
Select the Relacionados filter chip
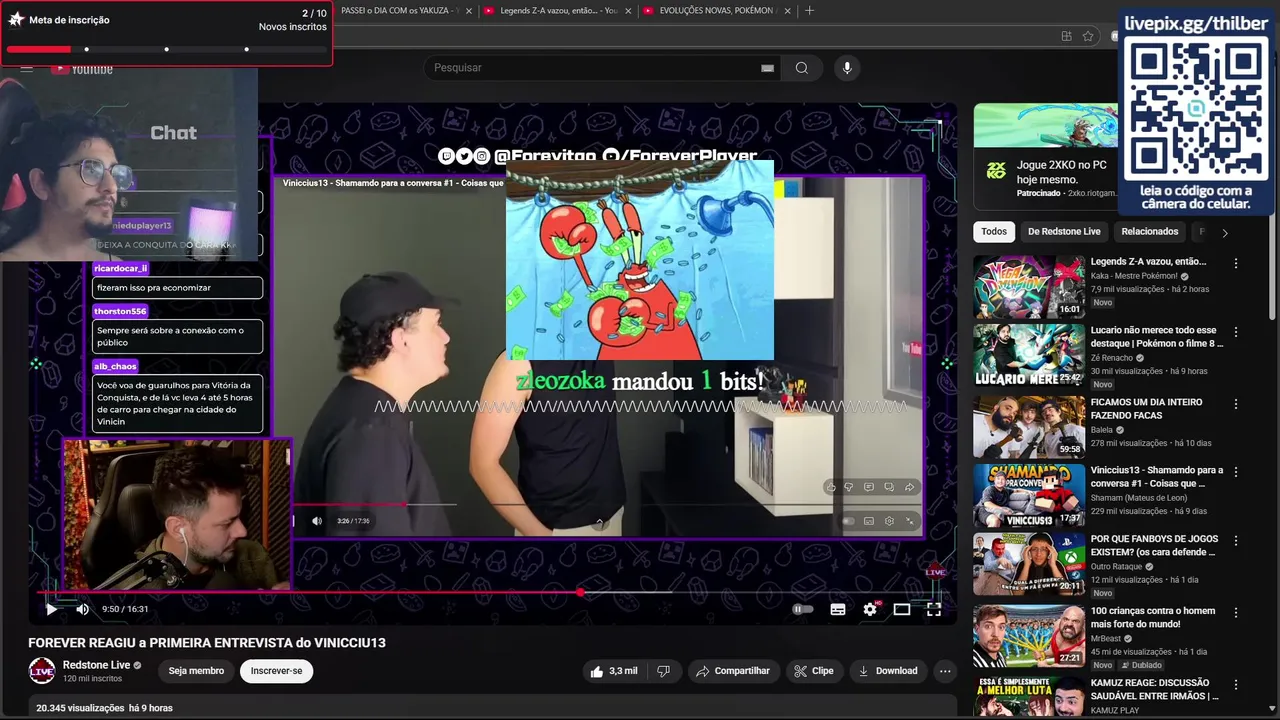[1150, 232]
